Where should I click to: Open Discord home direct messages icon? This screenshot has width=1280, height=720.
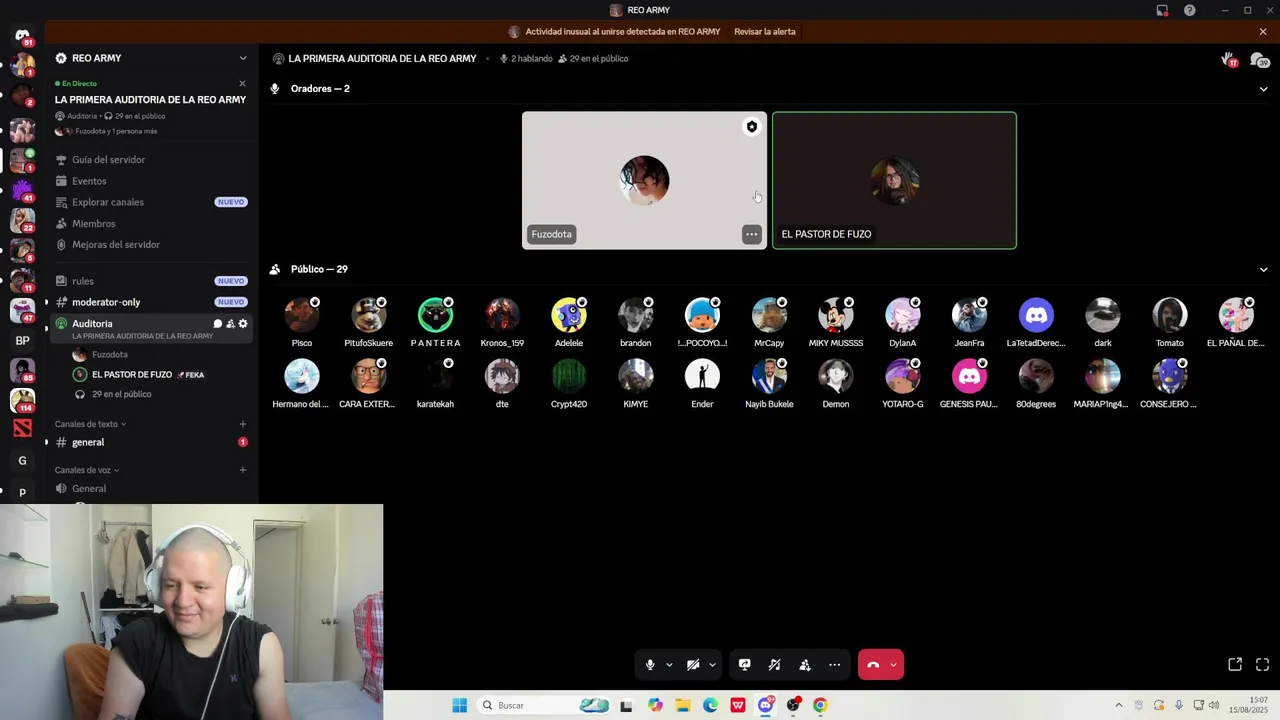tap(23, 36)
